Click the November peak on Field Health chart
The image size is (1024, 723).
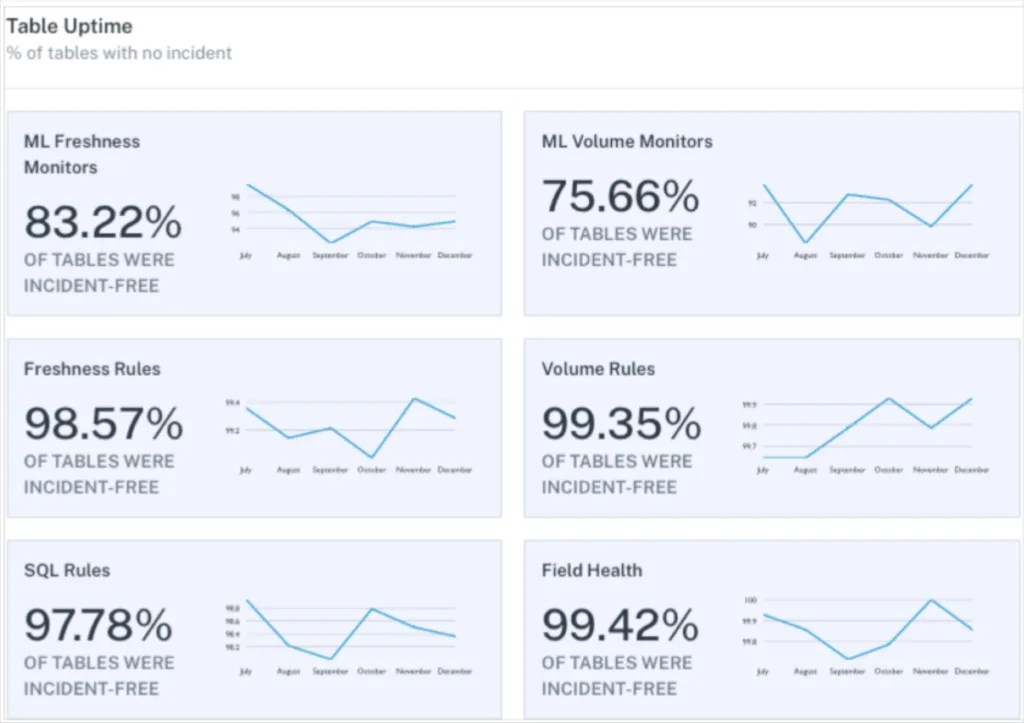(930, 599)
